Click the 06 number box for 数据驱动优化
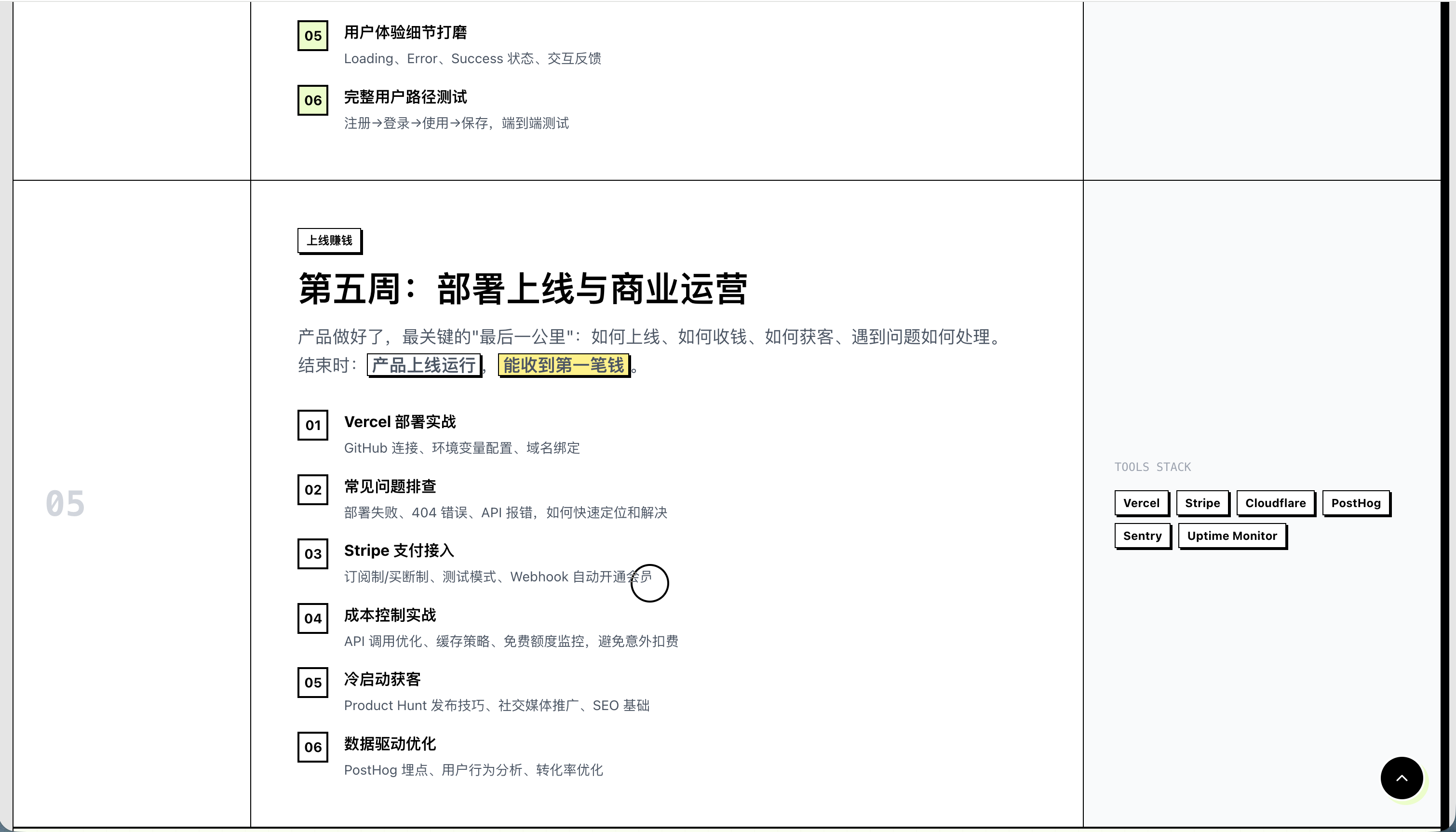Viewport: 1456px width, 832px height. click(x=312, y=747)
